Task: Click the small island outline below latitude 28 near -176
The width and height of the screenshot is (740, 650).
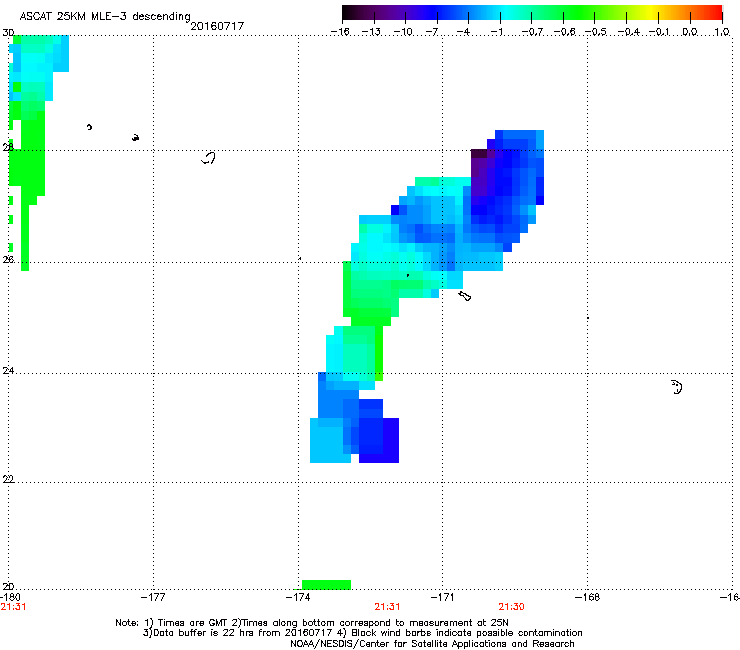Action: [x=209, y=158]
